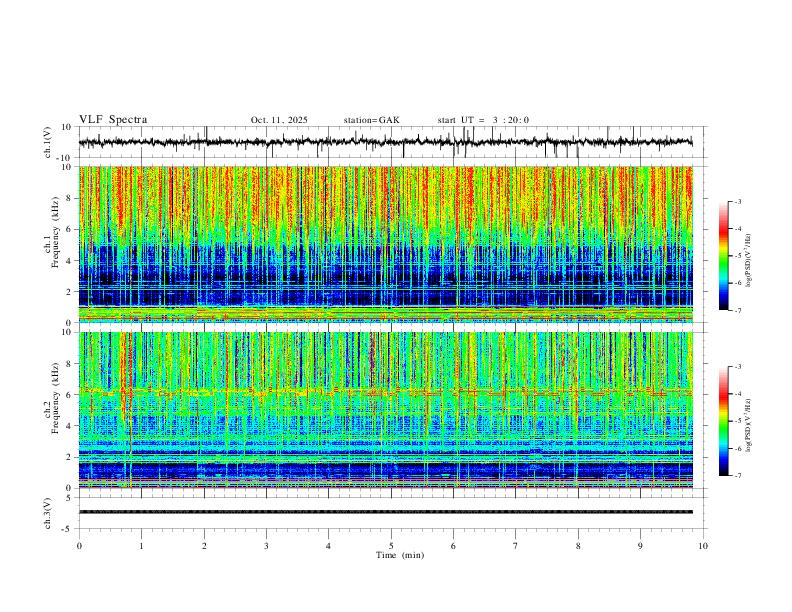Image resolution: width=792 pixels, height=612 pixels.
Task: Click tick label 0 on the Time axis
Action: point(79,546)
